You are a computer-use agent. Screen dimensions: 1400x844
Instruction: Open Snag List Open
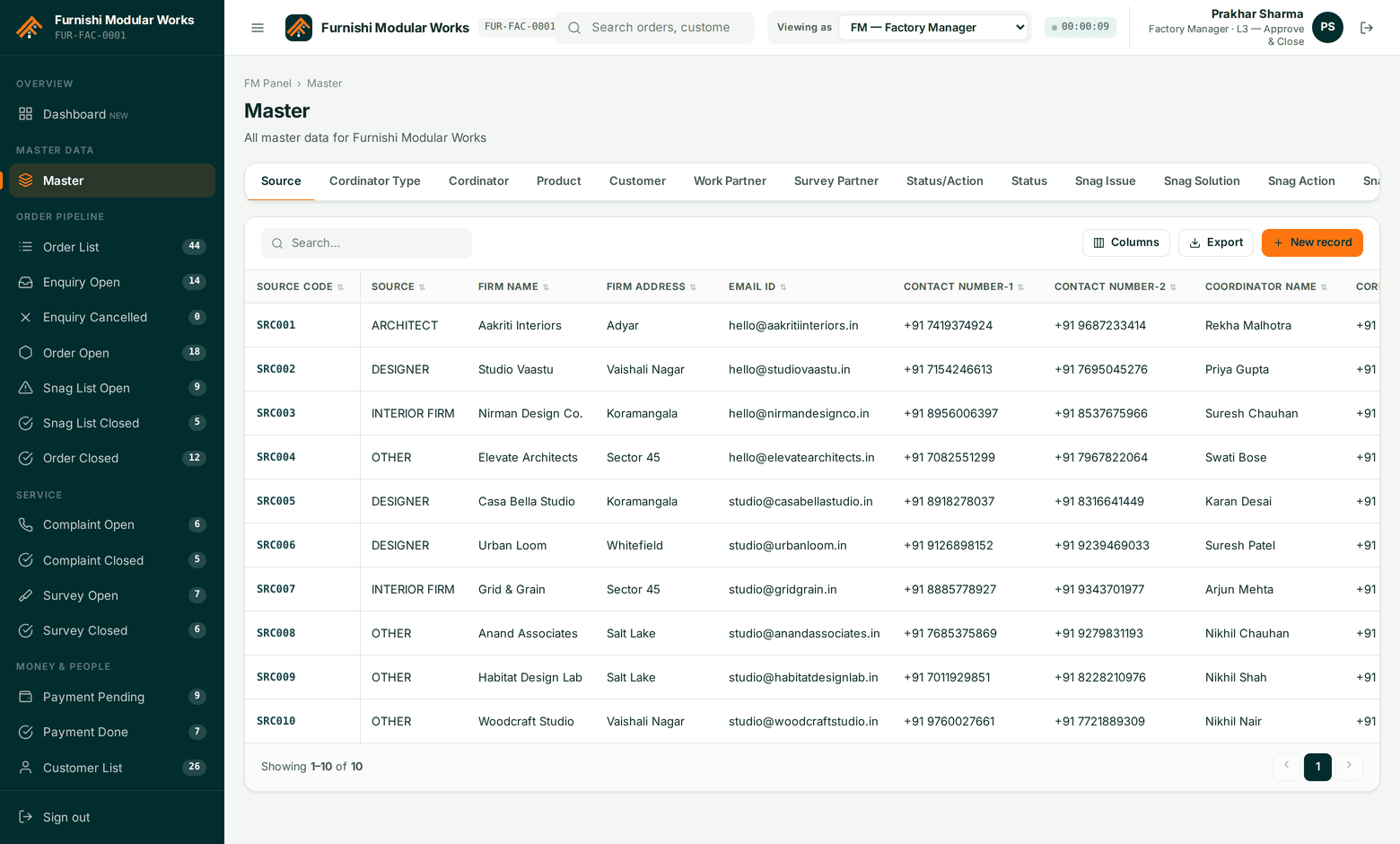112,388
